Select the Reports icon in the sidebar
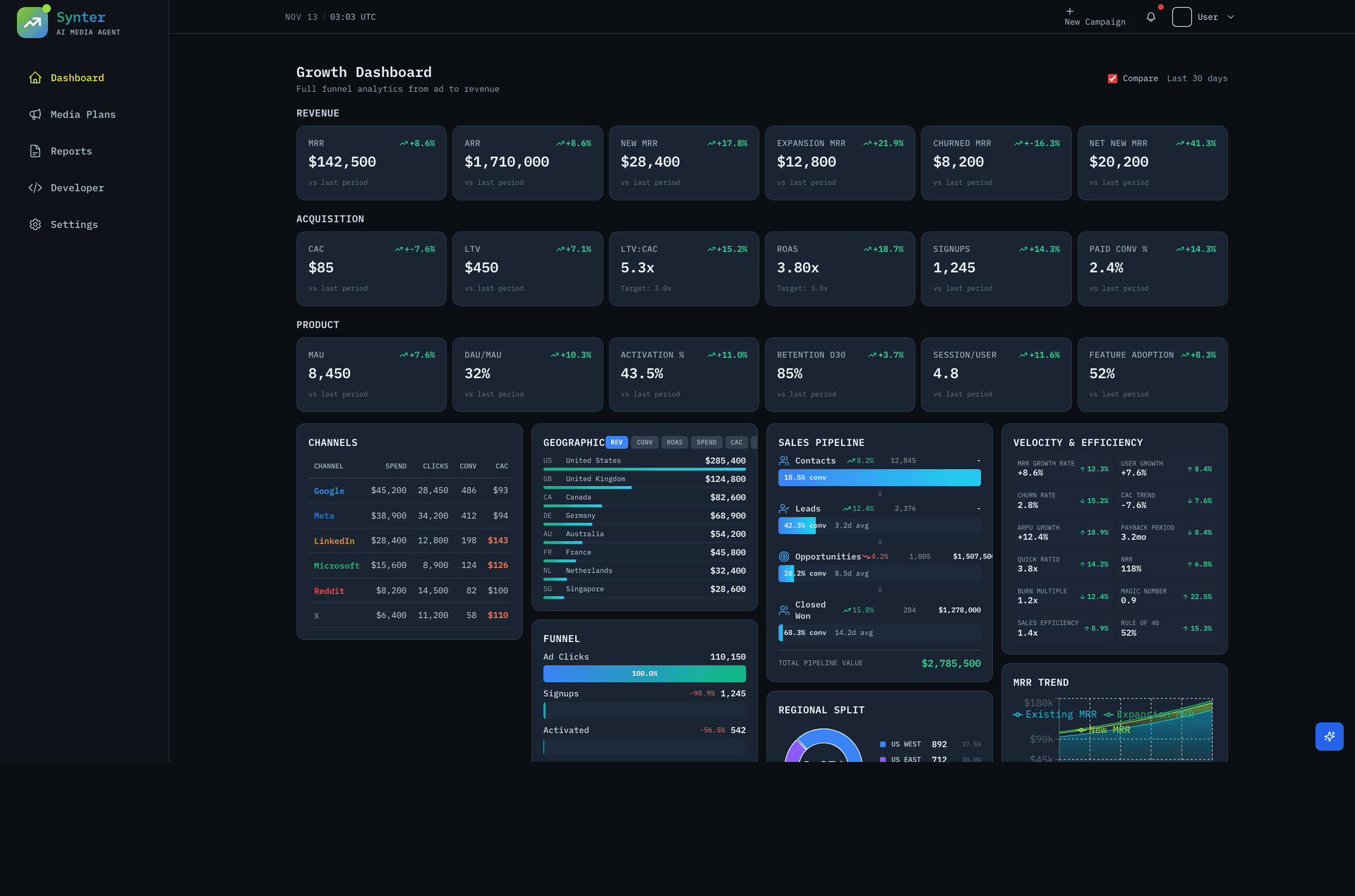The height and width of the screenshot is (896, 1355). [x=36, y=151]
